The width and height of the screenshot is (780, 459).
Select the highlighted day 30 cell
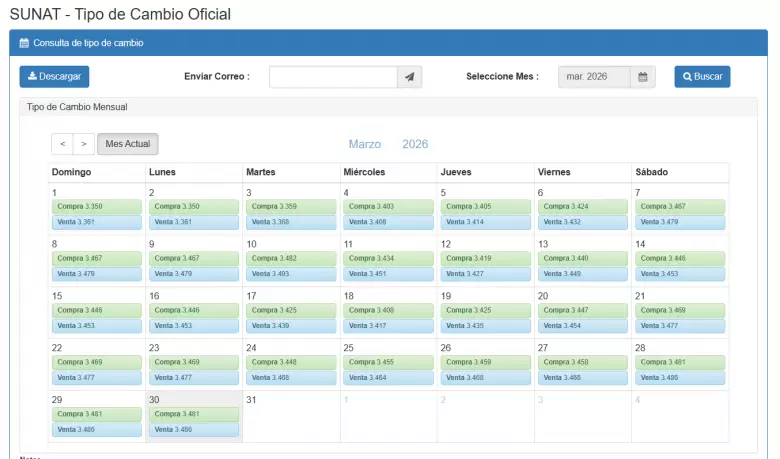(194, 415)
